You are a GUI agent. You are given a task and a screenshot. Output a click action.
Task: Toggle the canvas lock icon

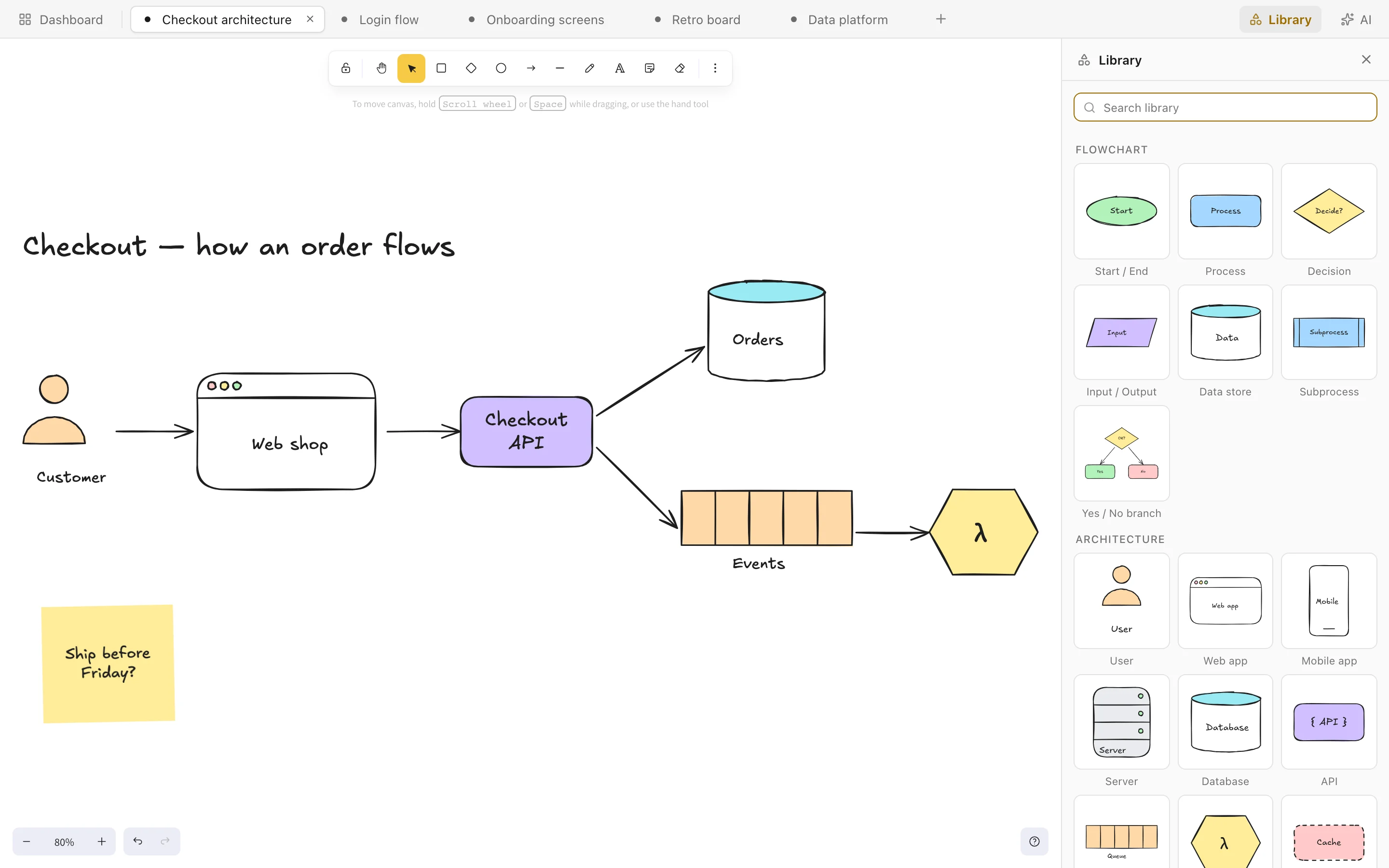point(345,68)
